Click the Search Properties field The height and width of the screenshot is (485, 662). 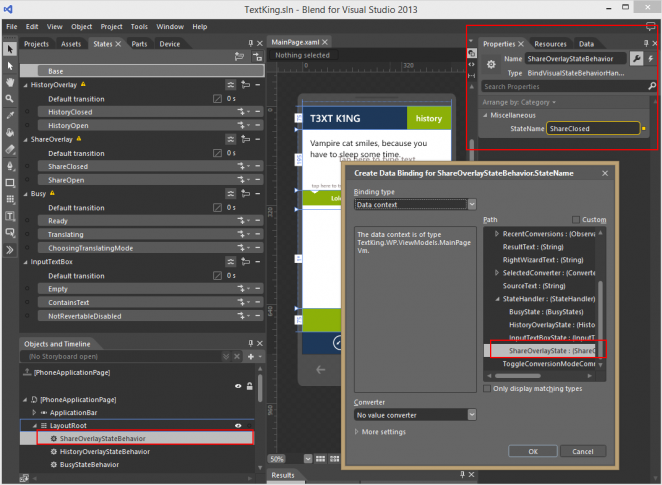(x=564, y=87)
